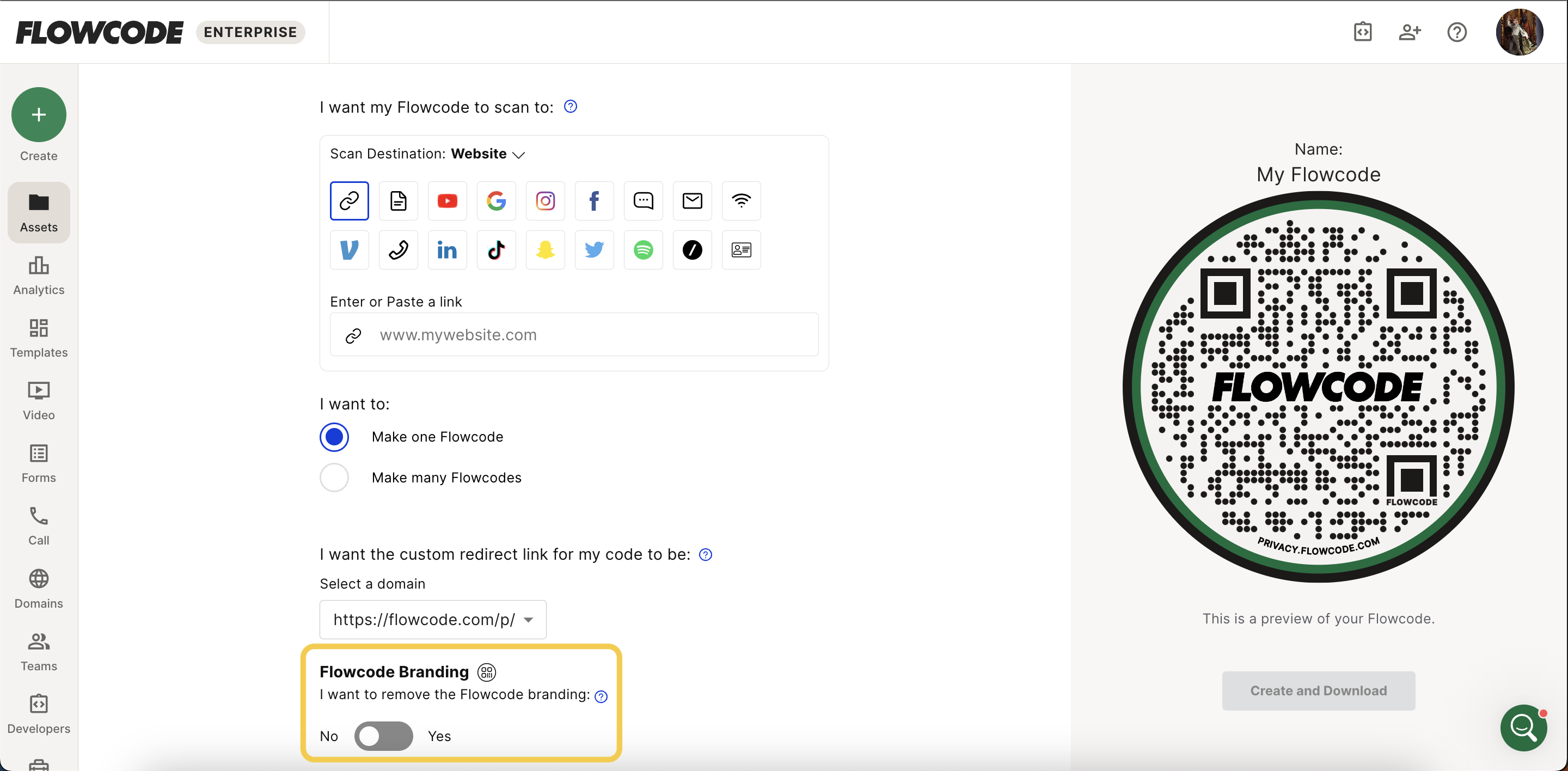Select the Snapchat destination icon

(x=546, y=249)
